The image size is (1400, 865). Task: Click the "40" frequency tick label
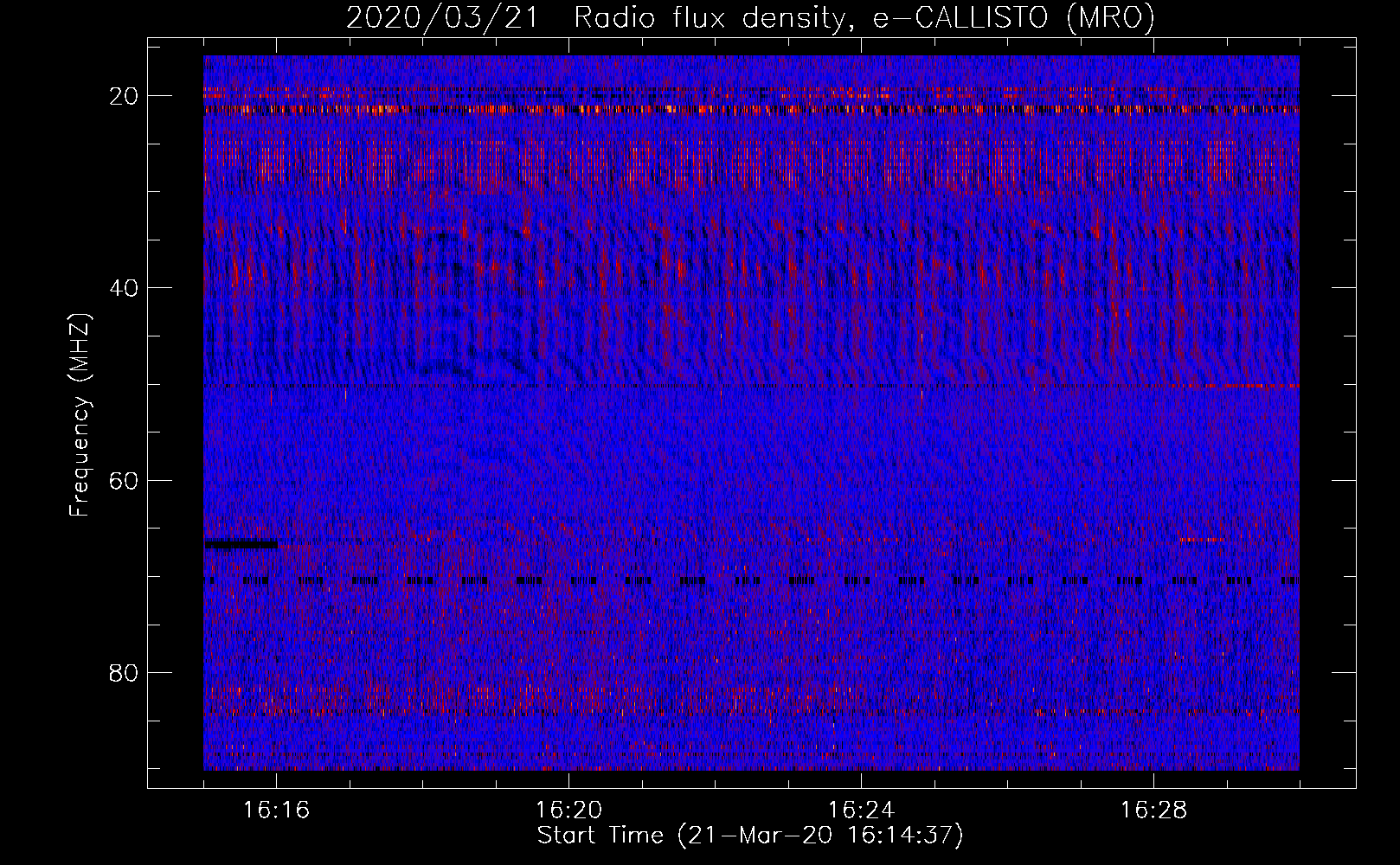point(124,288)
